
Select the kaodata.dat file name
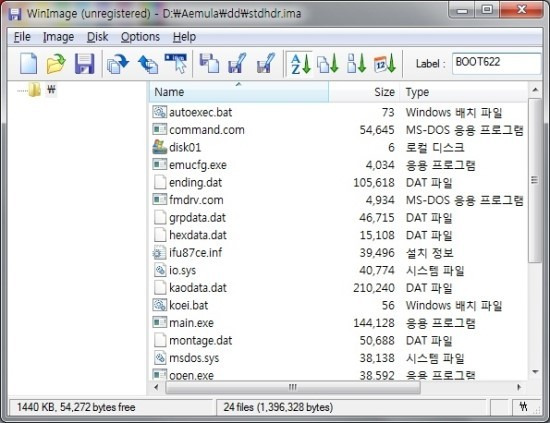198,288
